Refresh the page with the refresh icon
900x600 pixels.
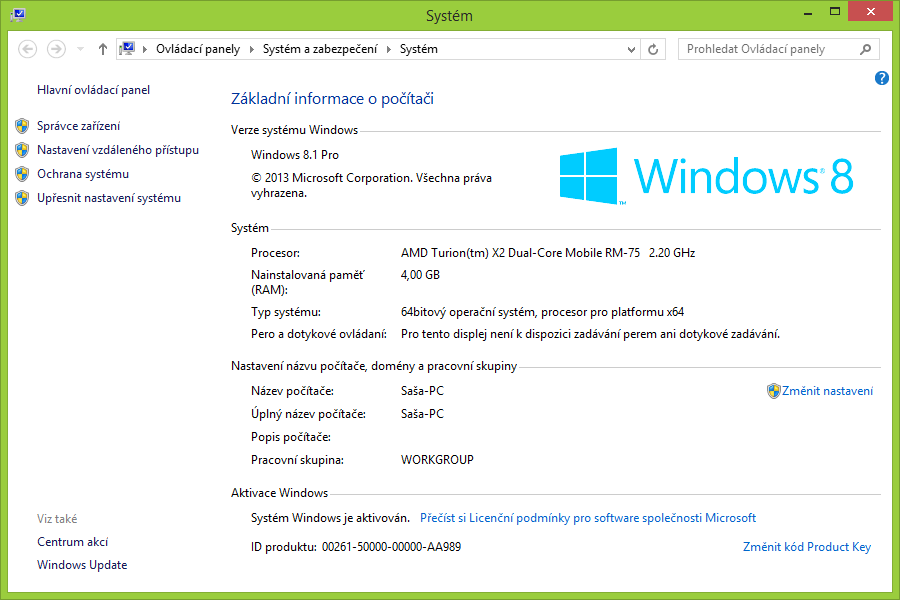[x=653, y=49]
